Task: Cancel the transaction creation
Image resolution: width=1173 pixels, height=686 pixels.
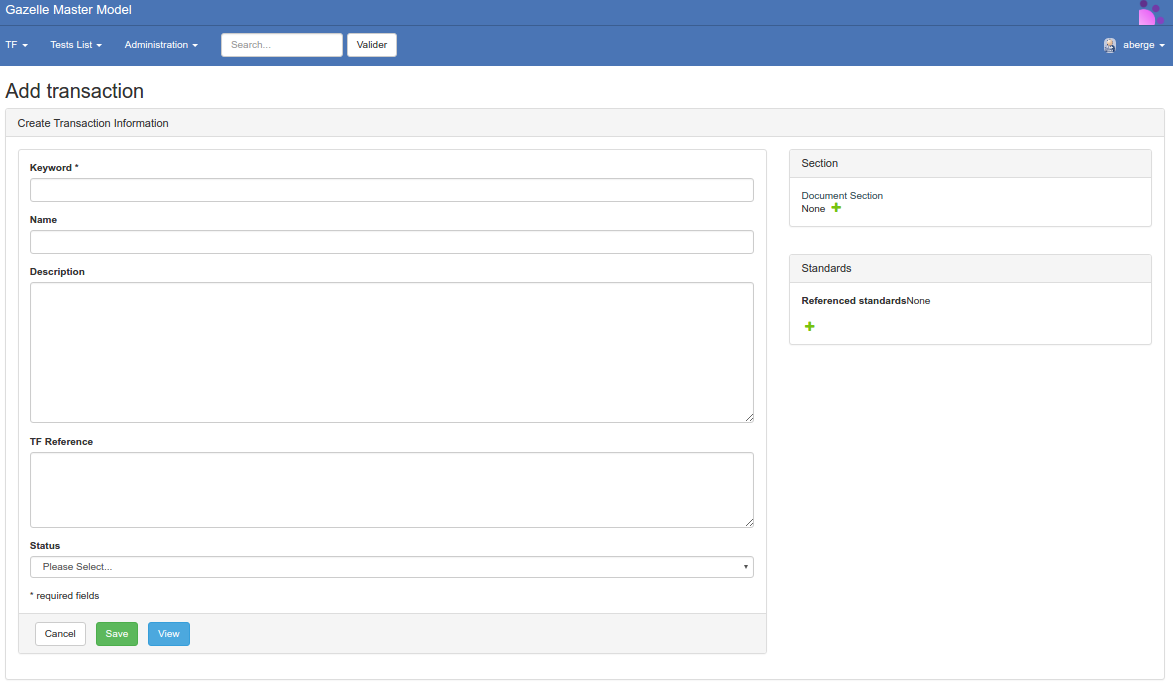Action: coord(60,634)
